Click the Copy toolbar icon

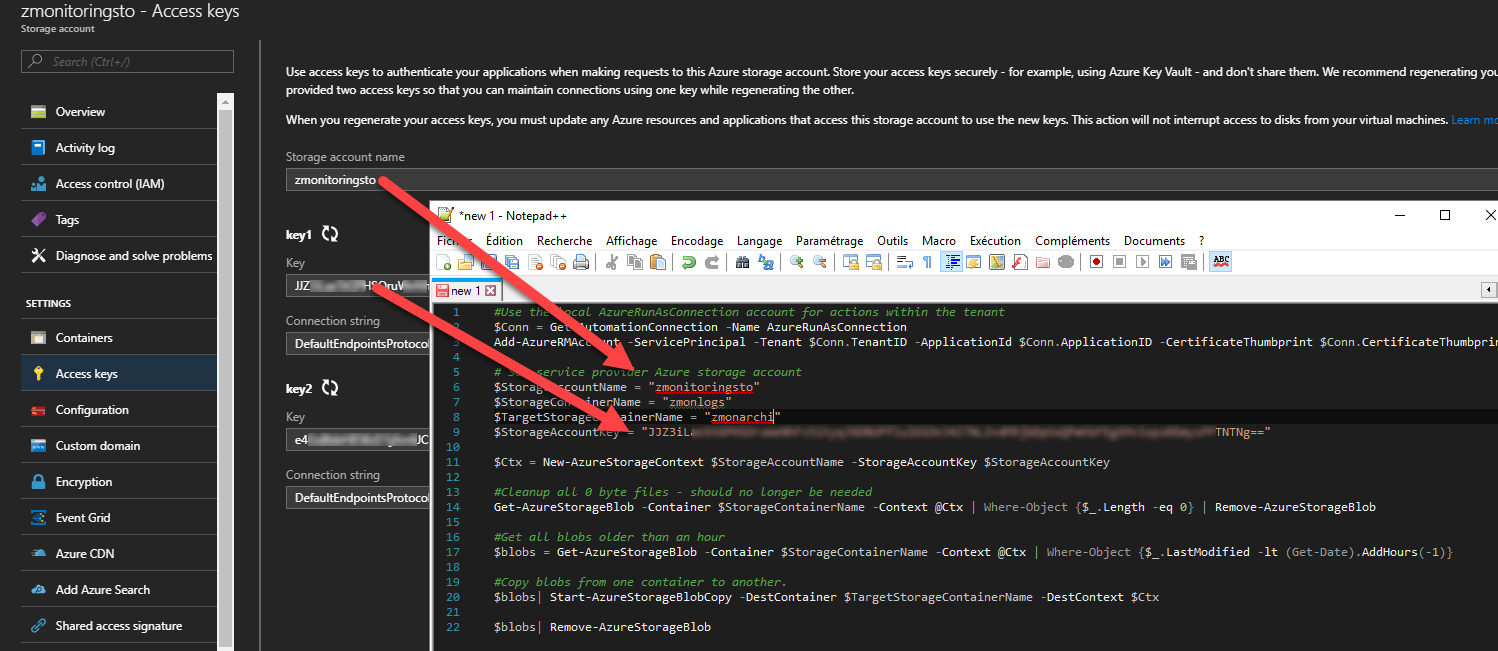[x=634, y=262]
